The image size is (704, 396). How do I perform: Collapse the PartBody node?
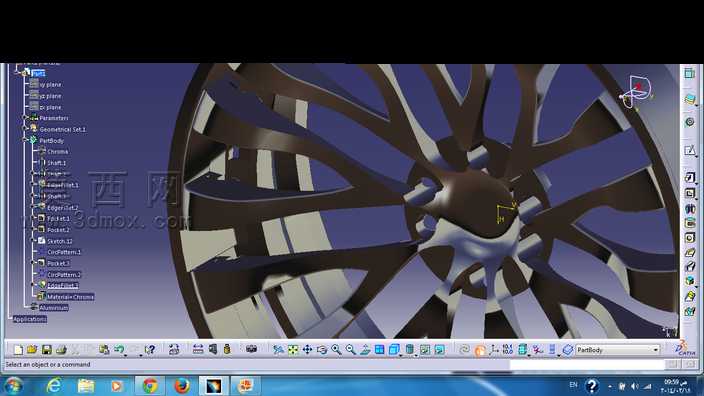coord(25,141)
